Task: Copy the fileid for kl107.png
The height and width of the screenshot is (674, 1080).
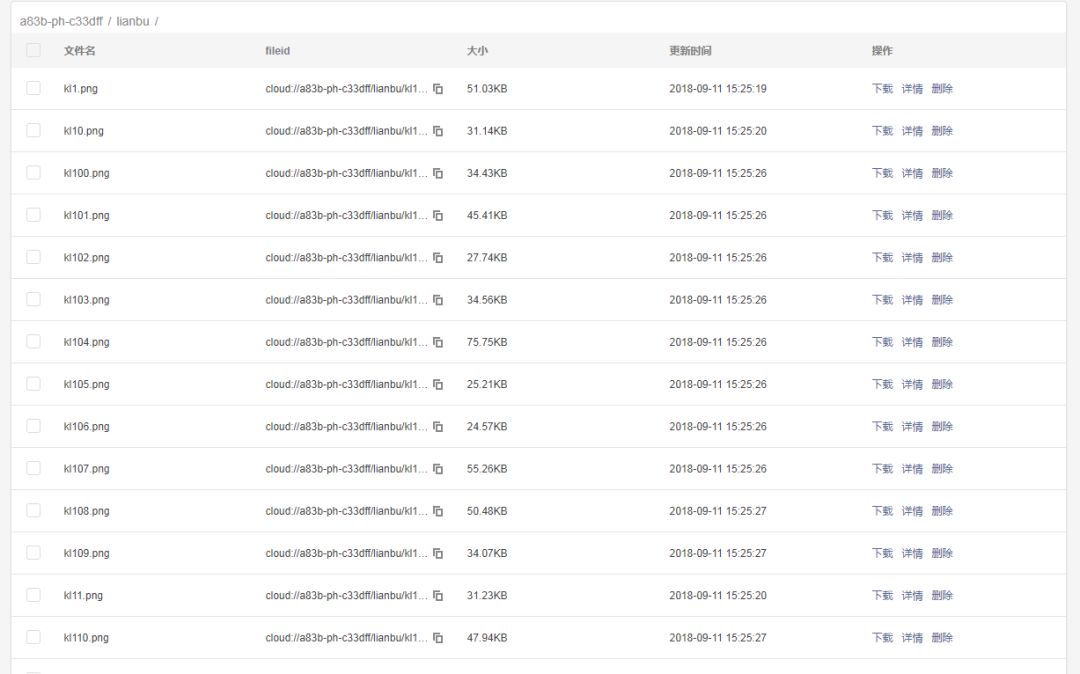Action: tap(438, 469)
